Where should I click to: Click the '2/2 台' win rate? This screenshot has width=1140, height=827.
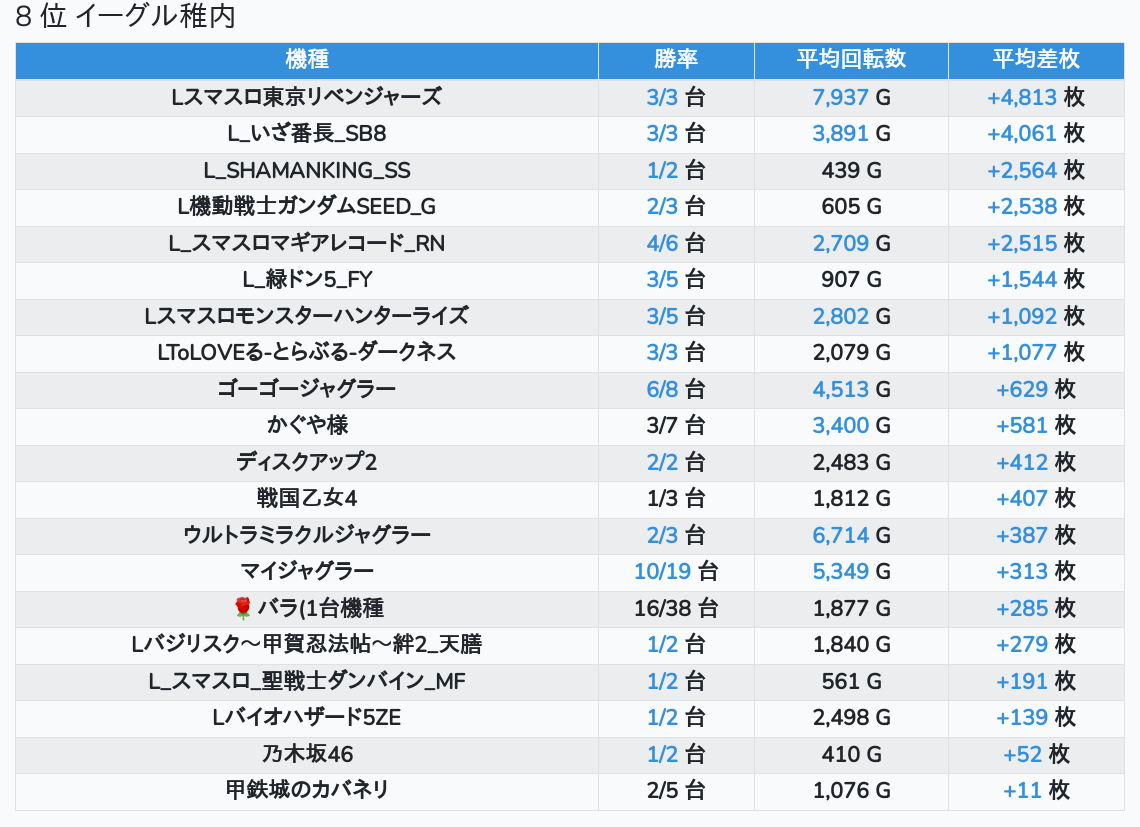[x=676, y=462]
